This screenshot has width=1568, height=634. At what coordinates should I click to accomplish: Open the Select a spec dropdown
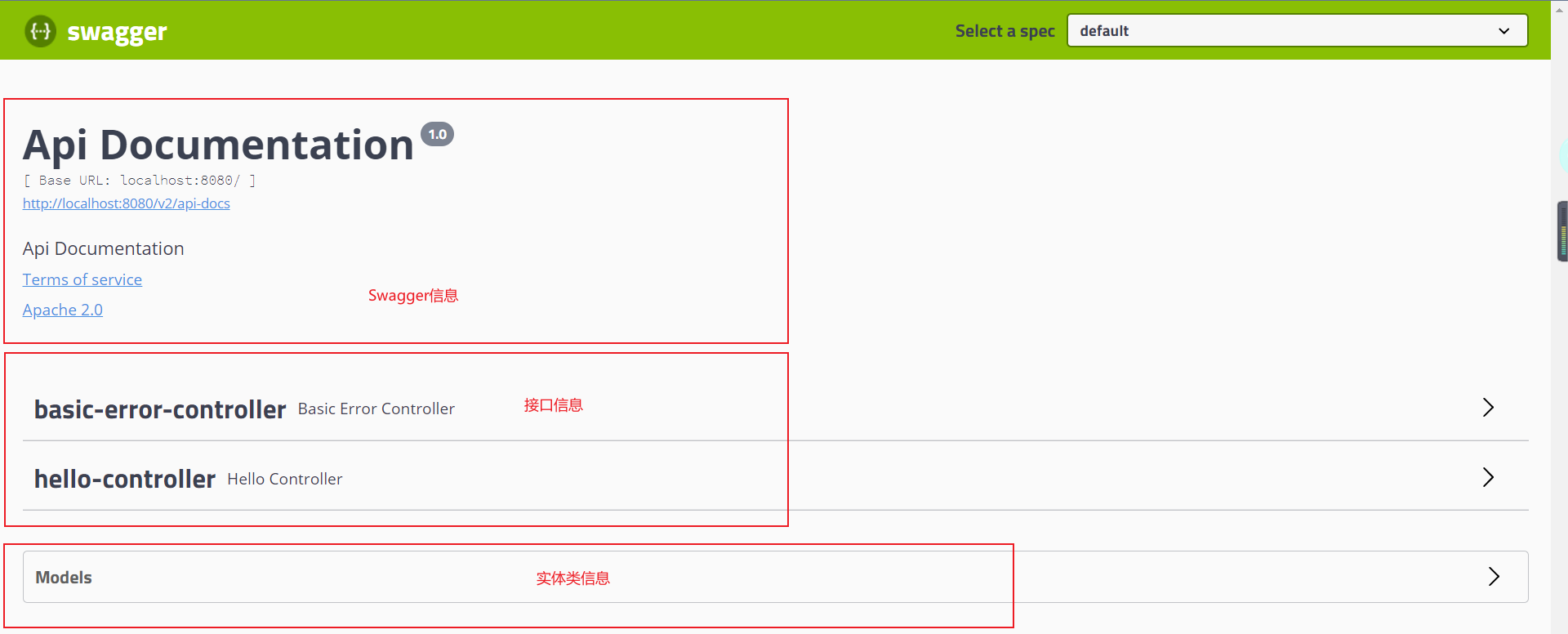(x=1297, y=31)
